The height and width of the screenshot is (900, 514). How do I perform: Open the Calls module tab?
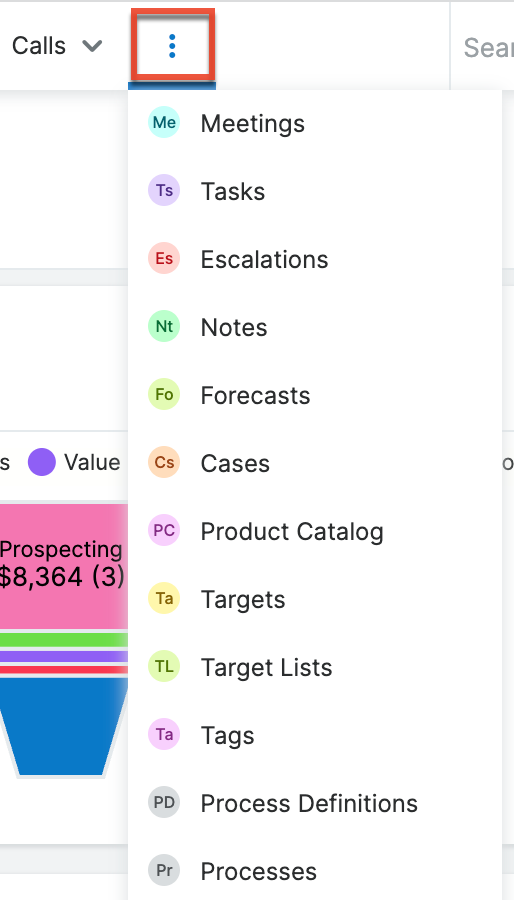pos(39,45)
